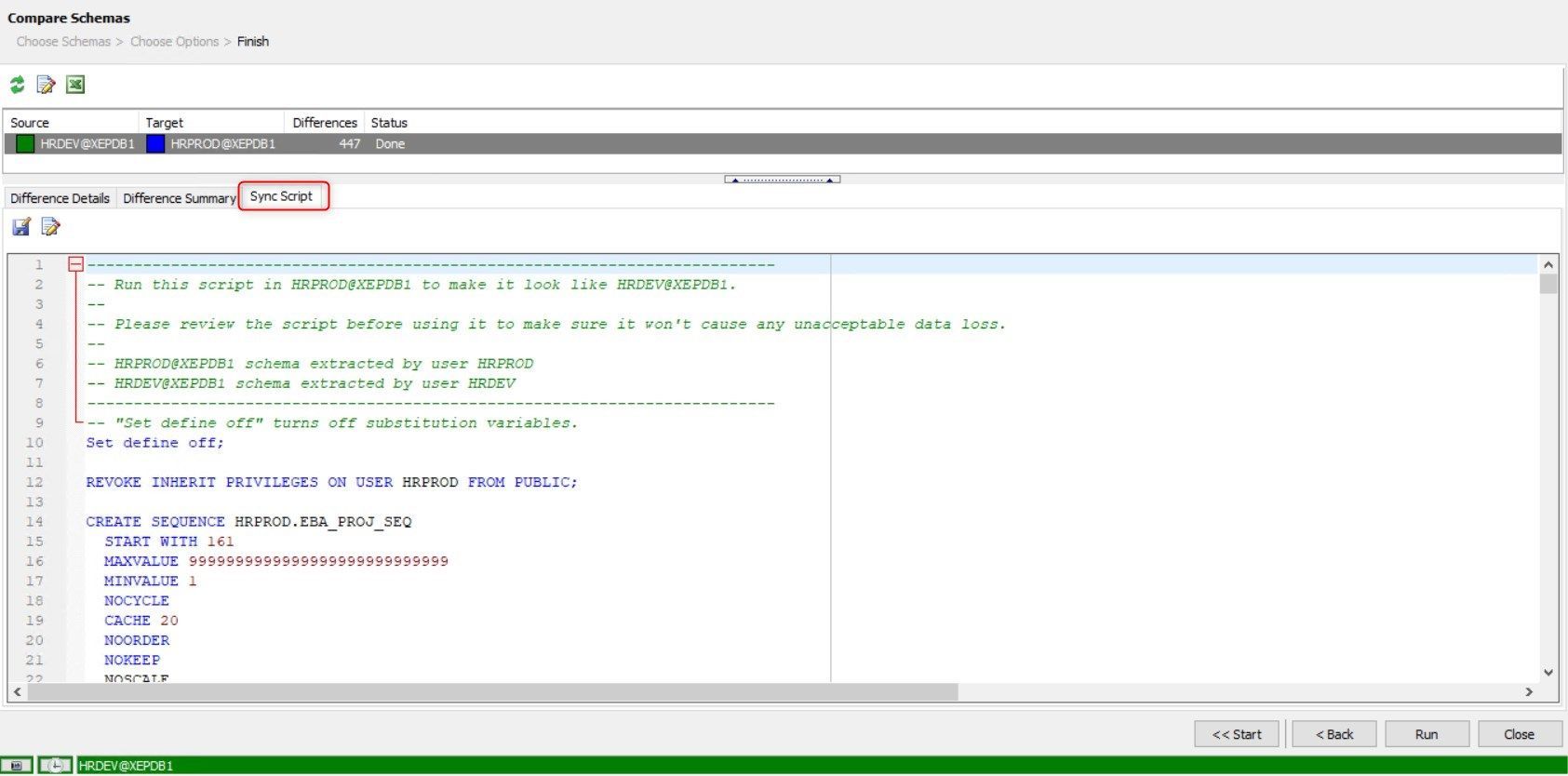Collapse the comment block fold marker on line 1
Viewport: 1568px width, 776px height.
(76, 264)
